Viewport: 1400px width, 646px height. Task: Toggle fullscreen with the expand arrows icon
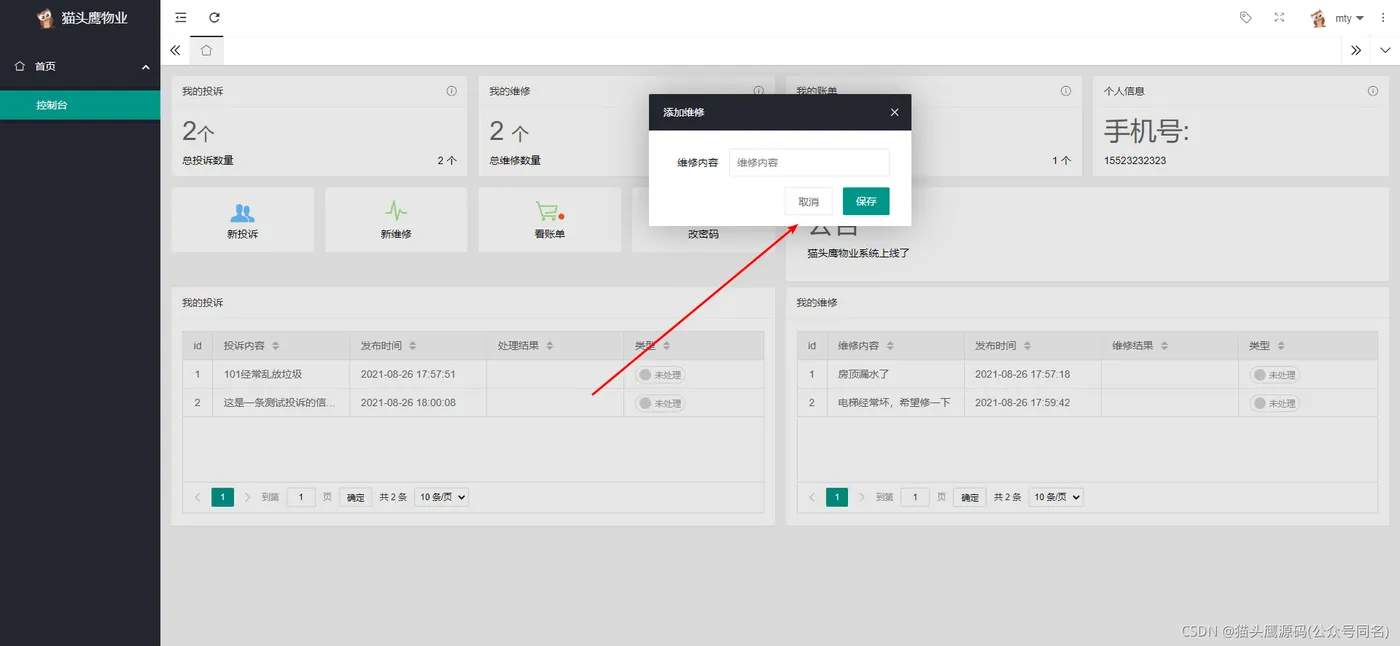tap(1279, 18)
